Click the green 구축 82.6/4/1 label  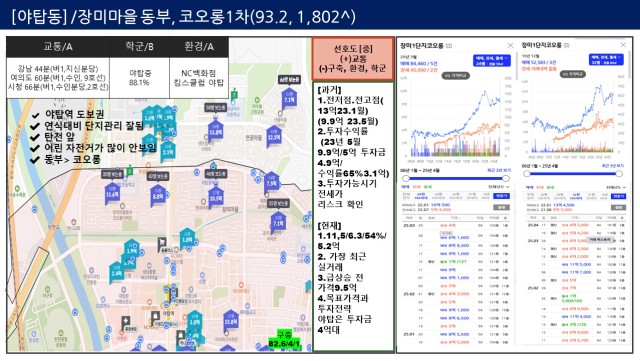(285, 340)
